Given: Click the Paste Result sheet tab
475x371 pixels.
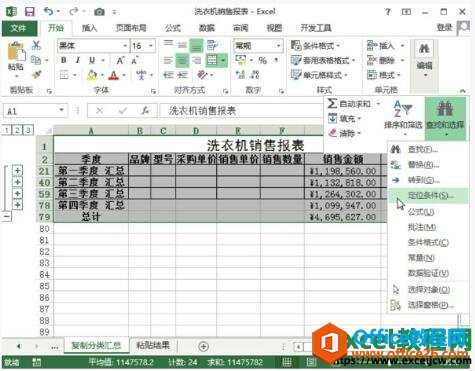Looking at the screenshot, I should click(153, 345).
